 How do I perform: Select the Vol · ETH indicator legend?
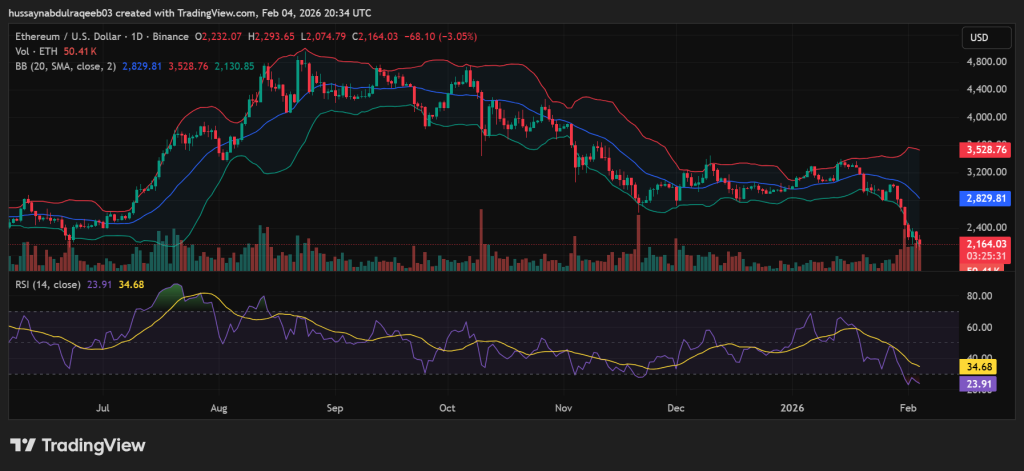tap(31, 51)
